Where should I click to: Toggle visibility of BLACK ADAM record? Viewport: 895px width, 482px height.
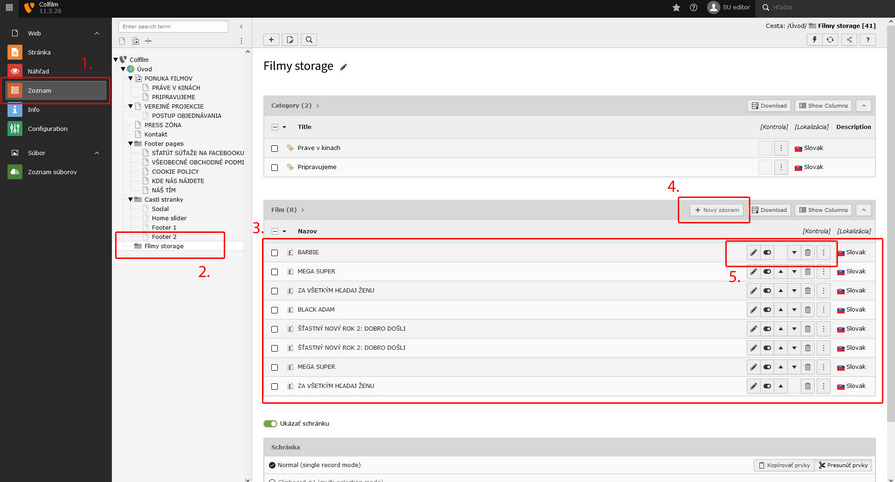click(x=767, y=310)
